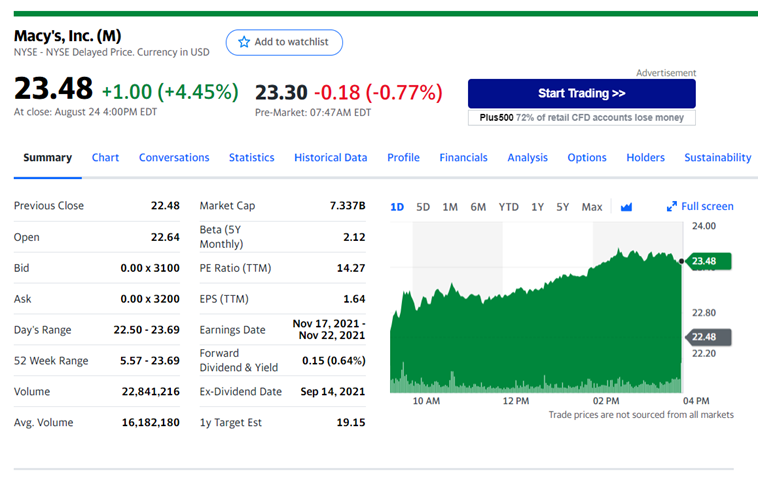Click the Ask value 0.00 x 3200
The height and width of the screenshot is (479, 758).
click(150, 299)
